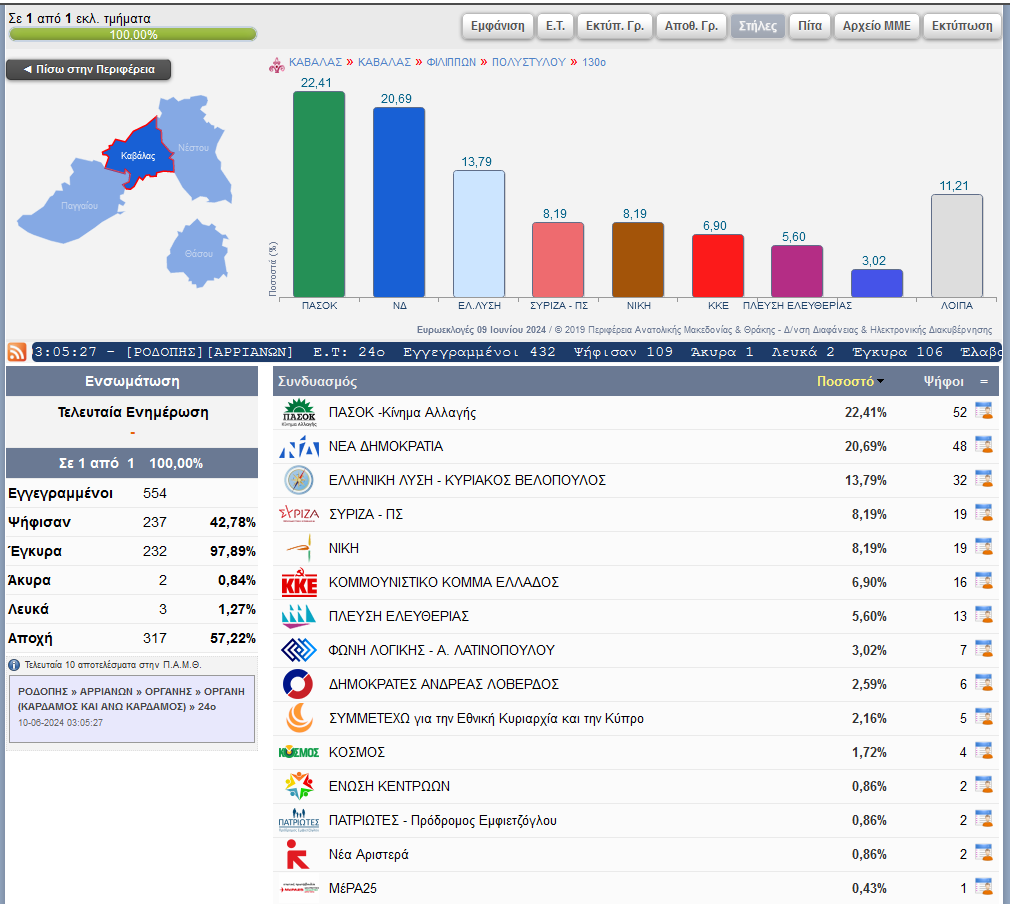
Task: Click the equals sign column header
Action: [984, 382]
